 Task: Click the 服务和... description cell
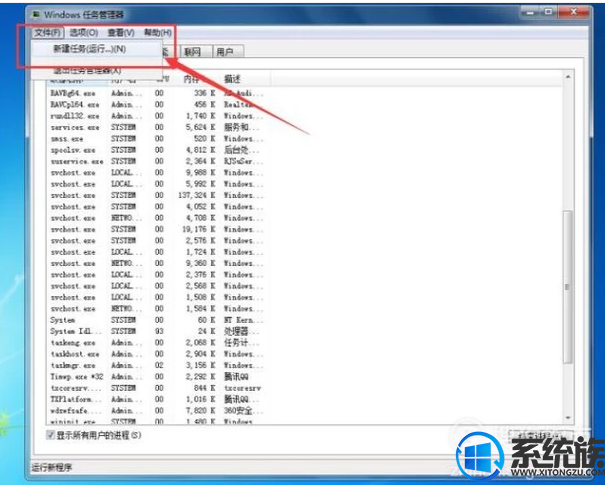[242, 127]
